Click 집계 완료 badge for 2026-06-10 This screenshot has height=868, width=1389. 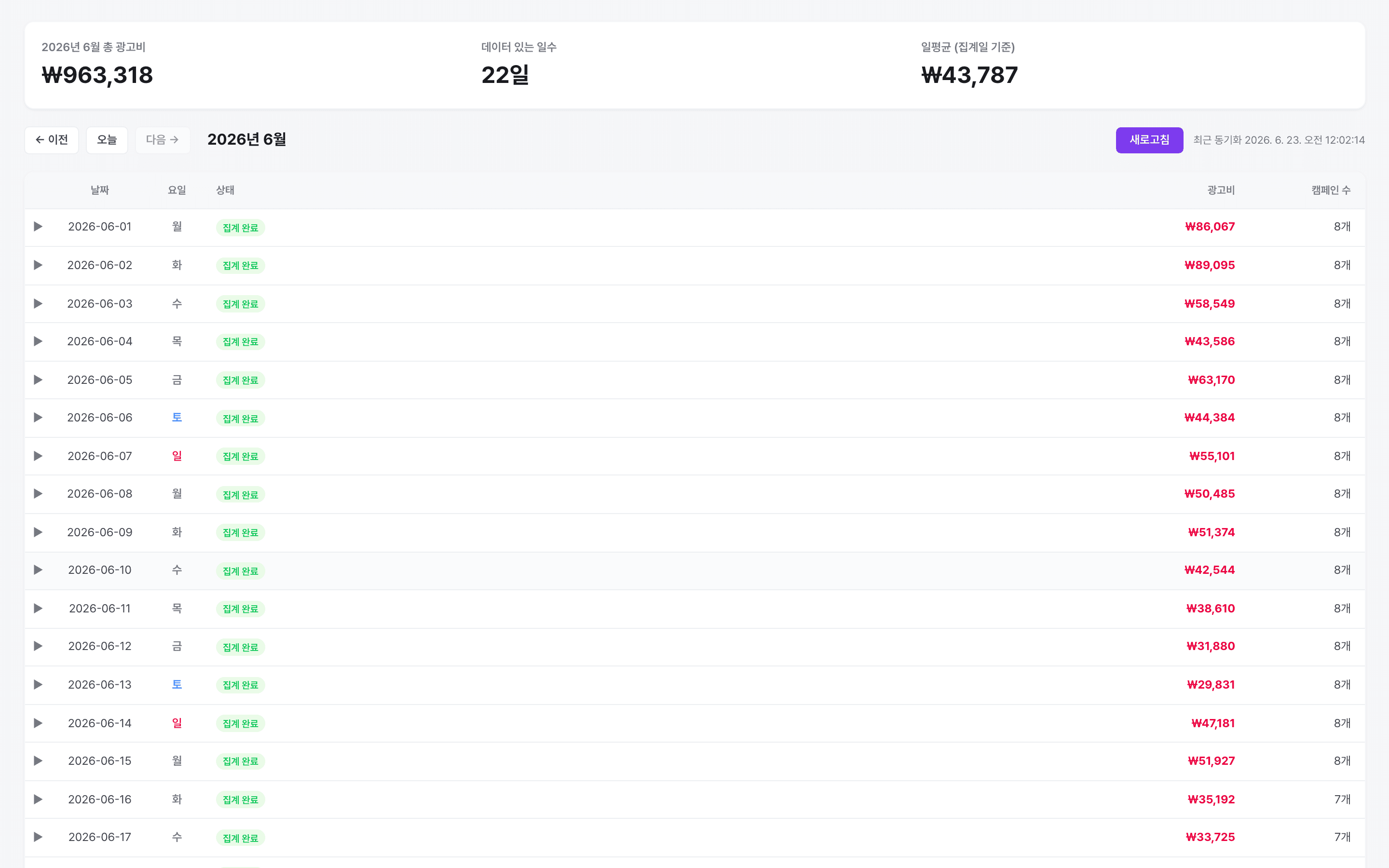(241, 571)
